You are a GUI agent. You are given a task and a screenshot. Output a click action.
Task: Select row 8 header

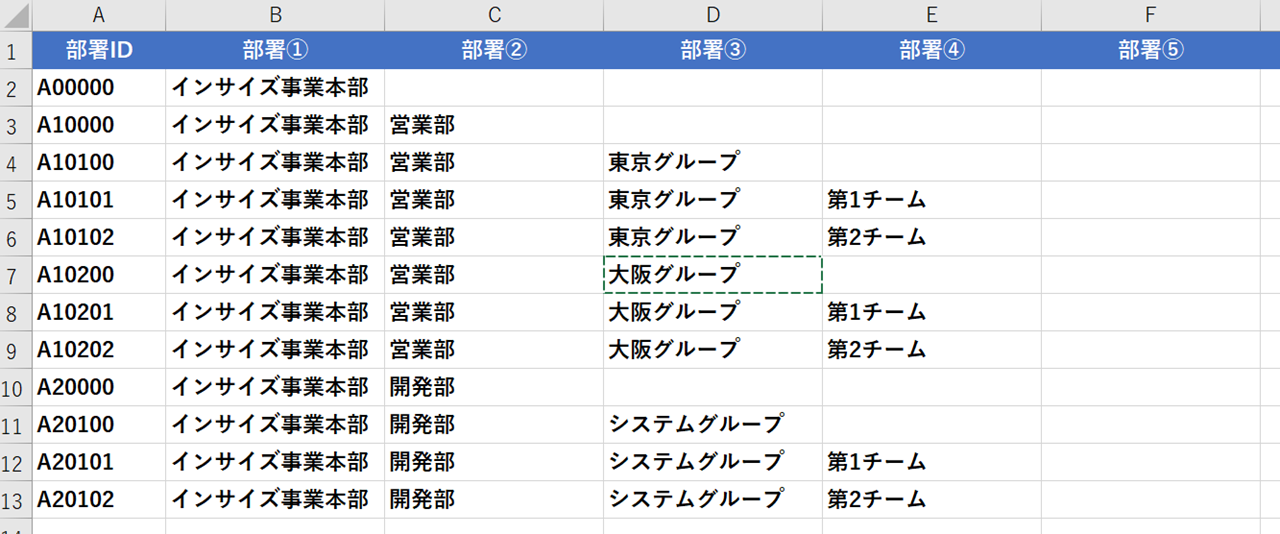[x=16, y=312]
